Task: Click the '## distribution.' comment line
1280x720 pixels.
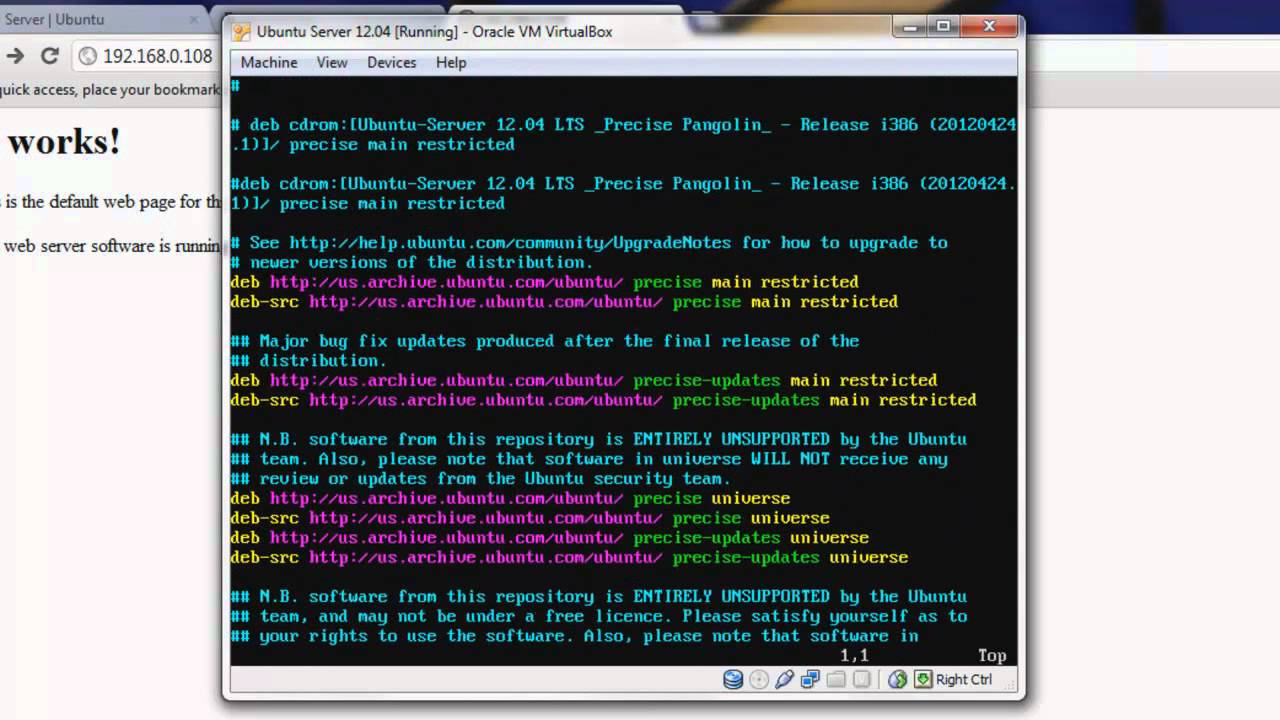Action: 308,360
